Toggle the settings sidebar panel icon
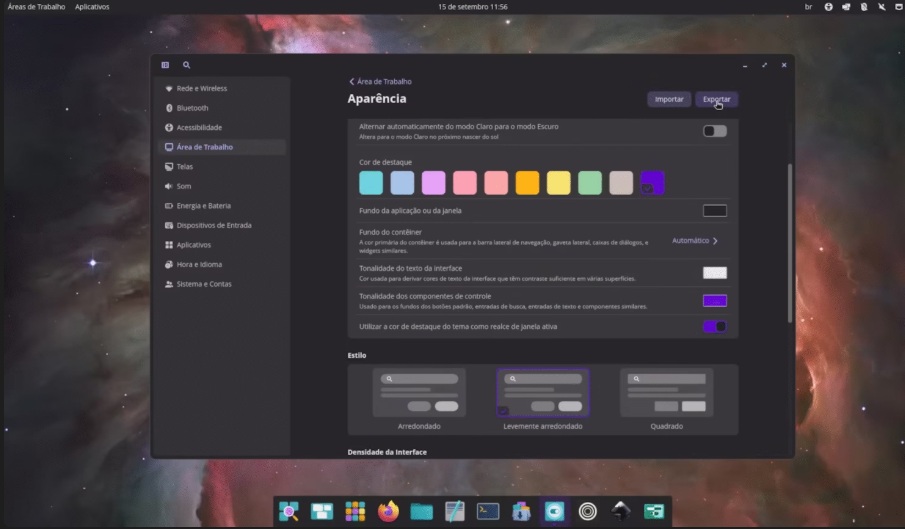 click(x=165, y=65)
